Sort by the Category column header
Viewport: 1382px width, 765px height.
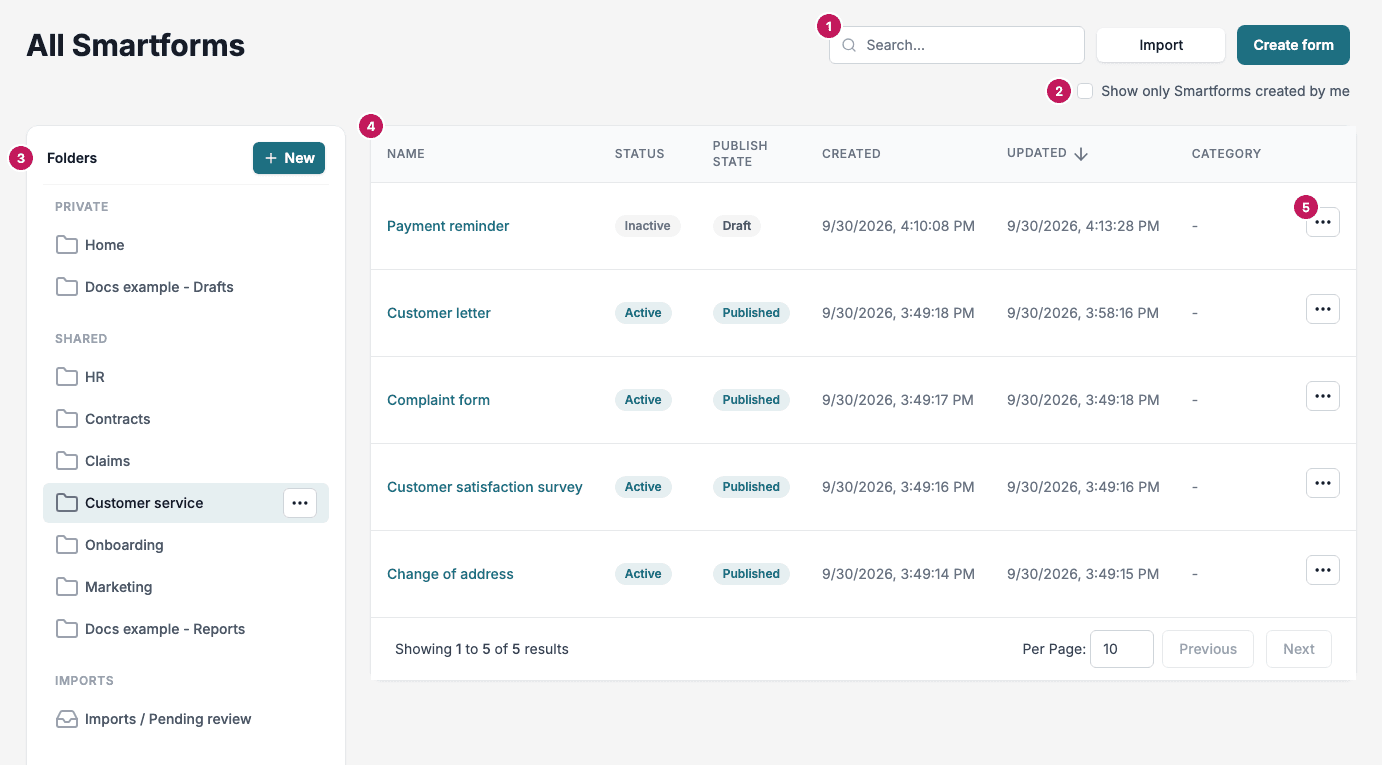[x=1226, y=154]
